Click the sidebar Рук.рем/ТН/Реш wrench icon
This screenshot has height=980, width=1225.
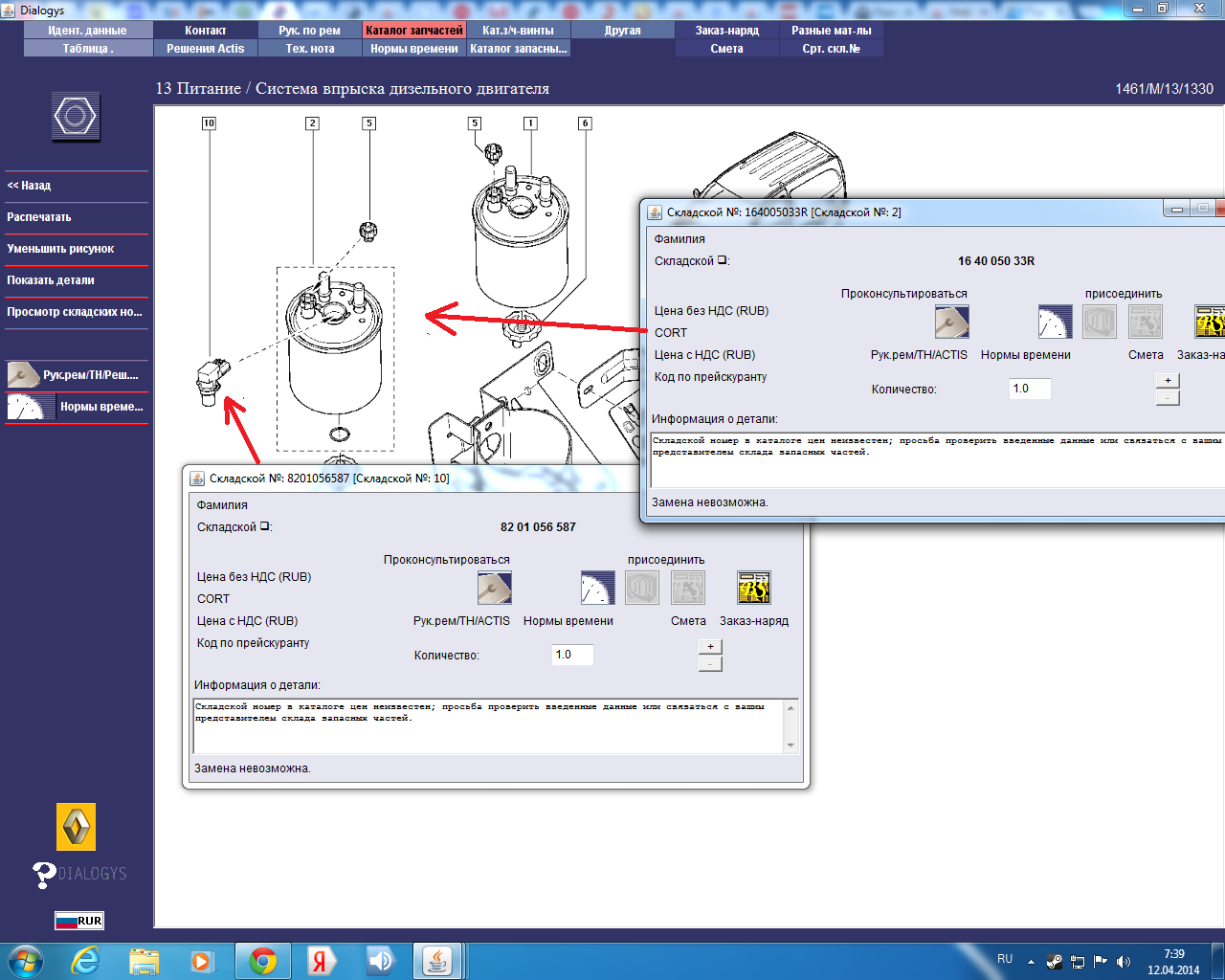[x=23, y=375]
